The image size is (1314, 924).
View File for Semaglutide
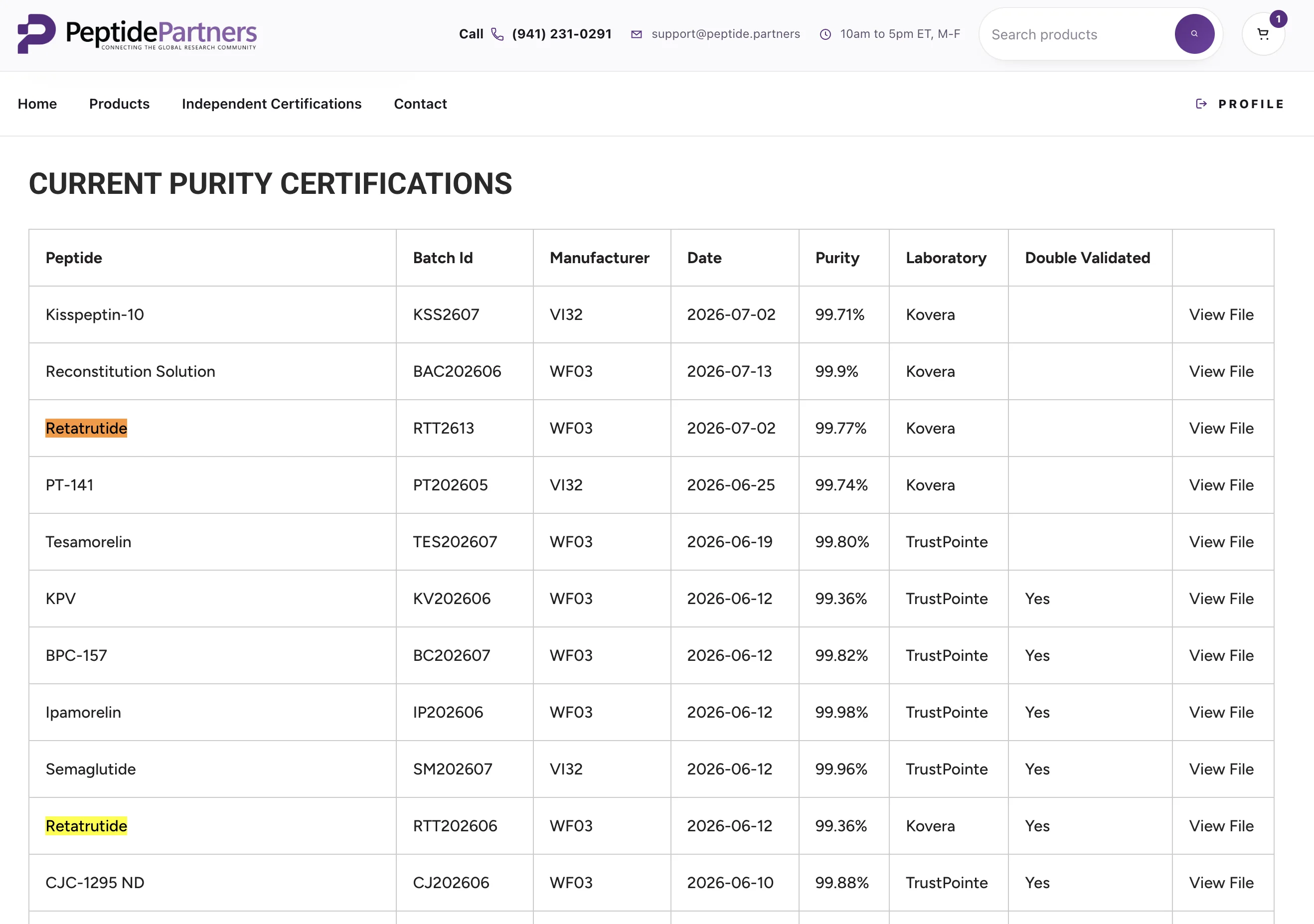click(x=1221, y=769)
